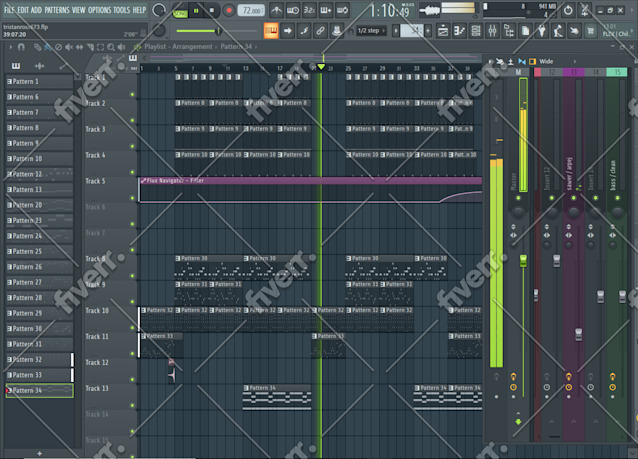
Task: Toggle the 3-2-1 recording countdown icon
Action: pyautogui.click(x=309, y=11)
